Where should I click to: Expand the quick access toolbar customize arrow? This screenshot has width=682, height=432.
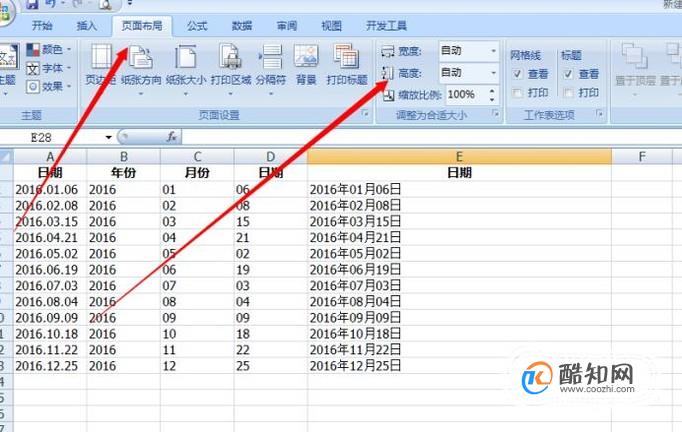130,3
